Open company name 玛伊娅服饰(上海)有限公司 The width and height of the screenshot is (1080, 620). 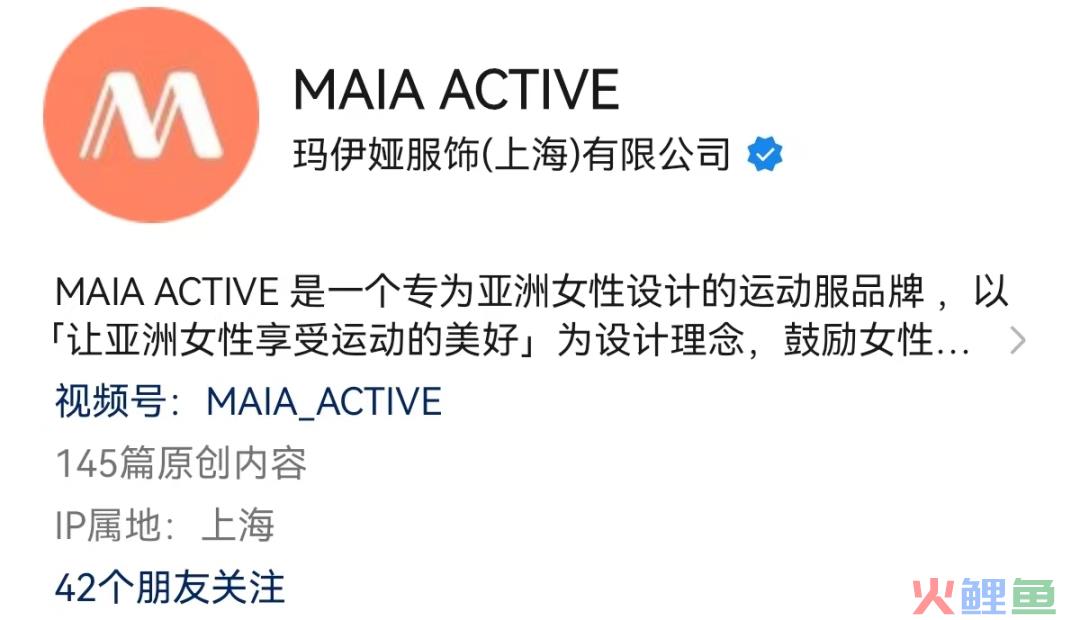click(511, 154)
